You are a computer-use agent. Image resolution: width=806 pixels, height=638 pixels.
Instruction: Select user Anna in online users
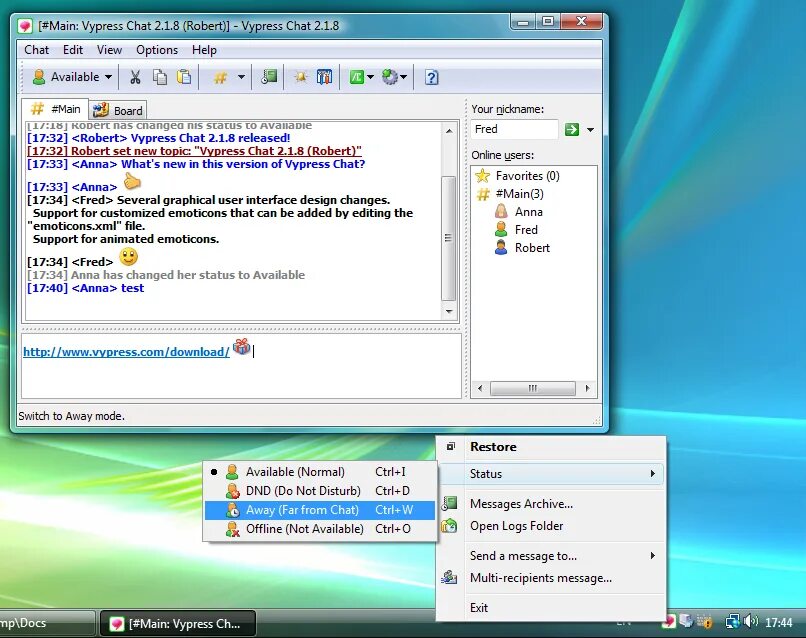click(x=528, y=212)
